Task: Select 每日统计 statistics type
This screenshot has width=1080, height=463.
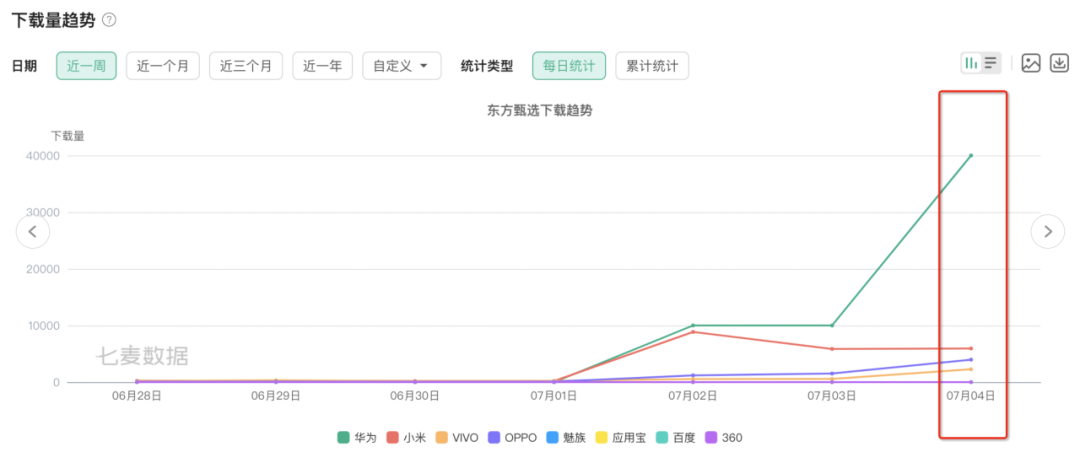Action: tap(569, 66)
